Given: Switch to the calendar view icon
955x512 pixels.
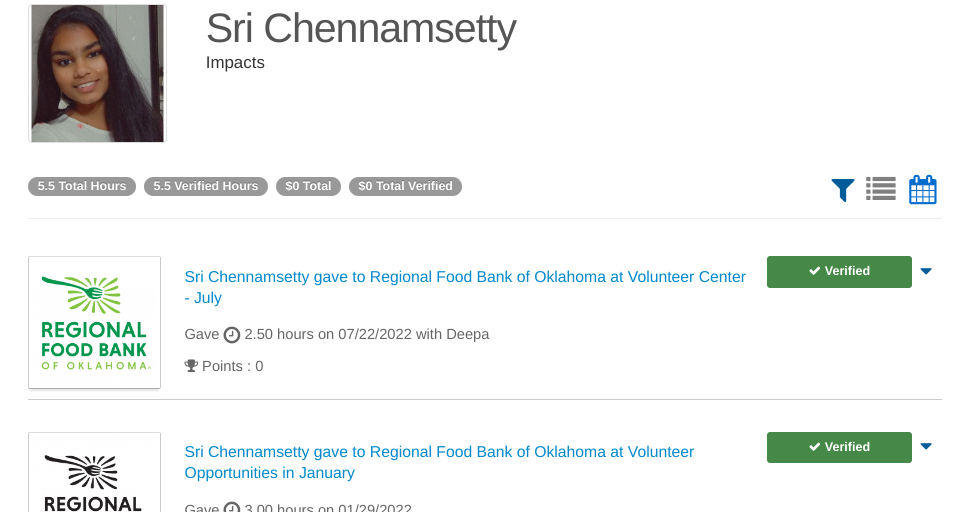Looking at the screenshot, I should click(x=923, y=189).
